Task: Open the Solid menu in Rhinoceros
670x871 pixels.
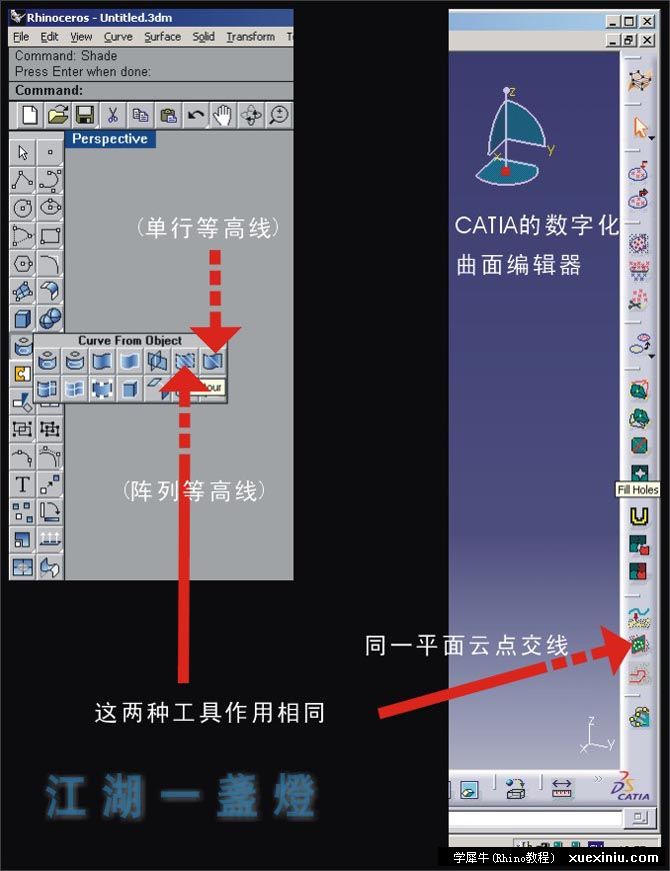Action: 203,37
